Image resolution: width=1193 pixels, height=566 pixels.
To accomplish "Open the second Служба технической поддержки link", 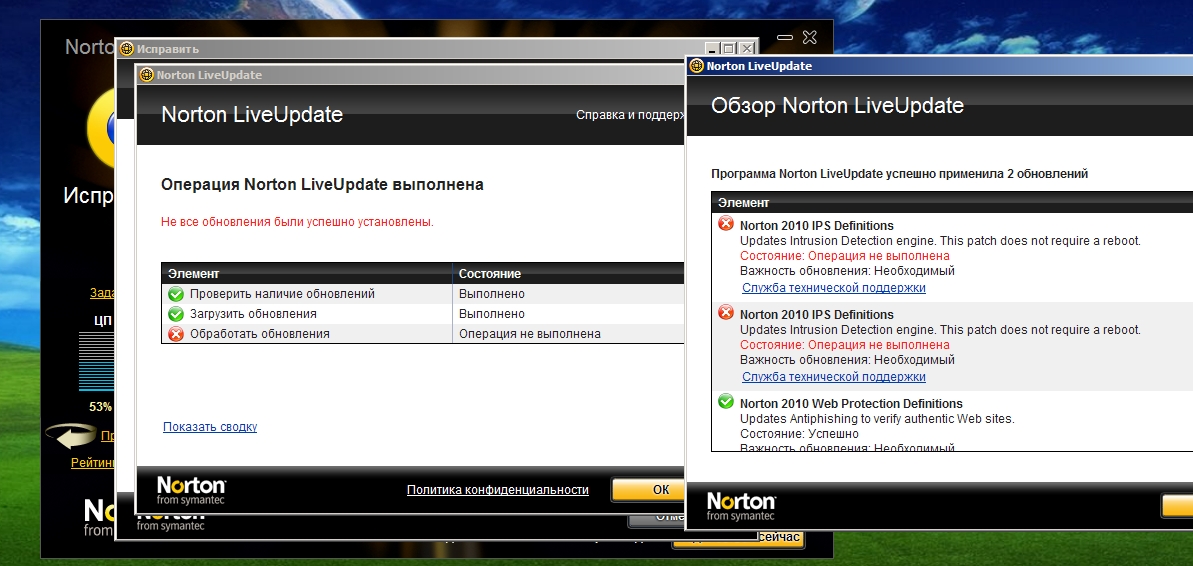I will pos(834,377).
